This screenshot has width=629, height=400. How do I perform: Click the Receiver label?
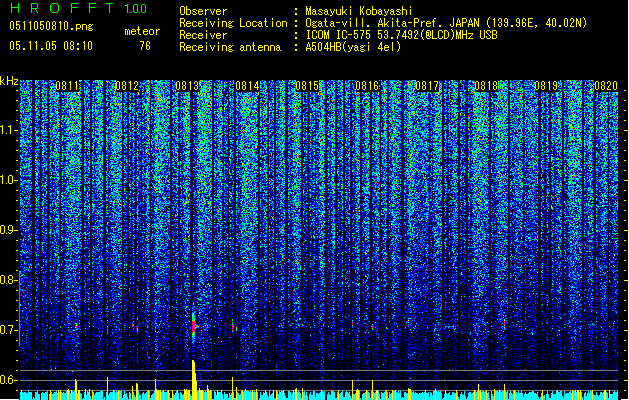pyautogui.click(x=203, y=35)
